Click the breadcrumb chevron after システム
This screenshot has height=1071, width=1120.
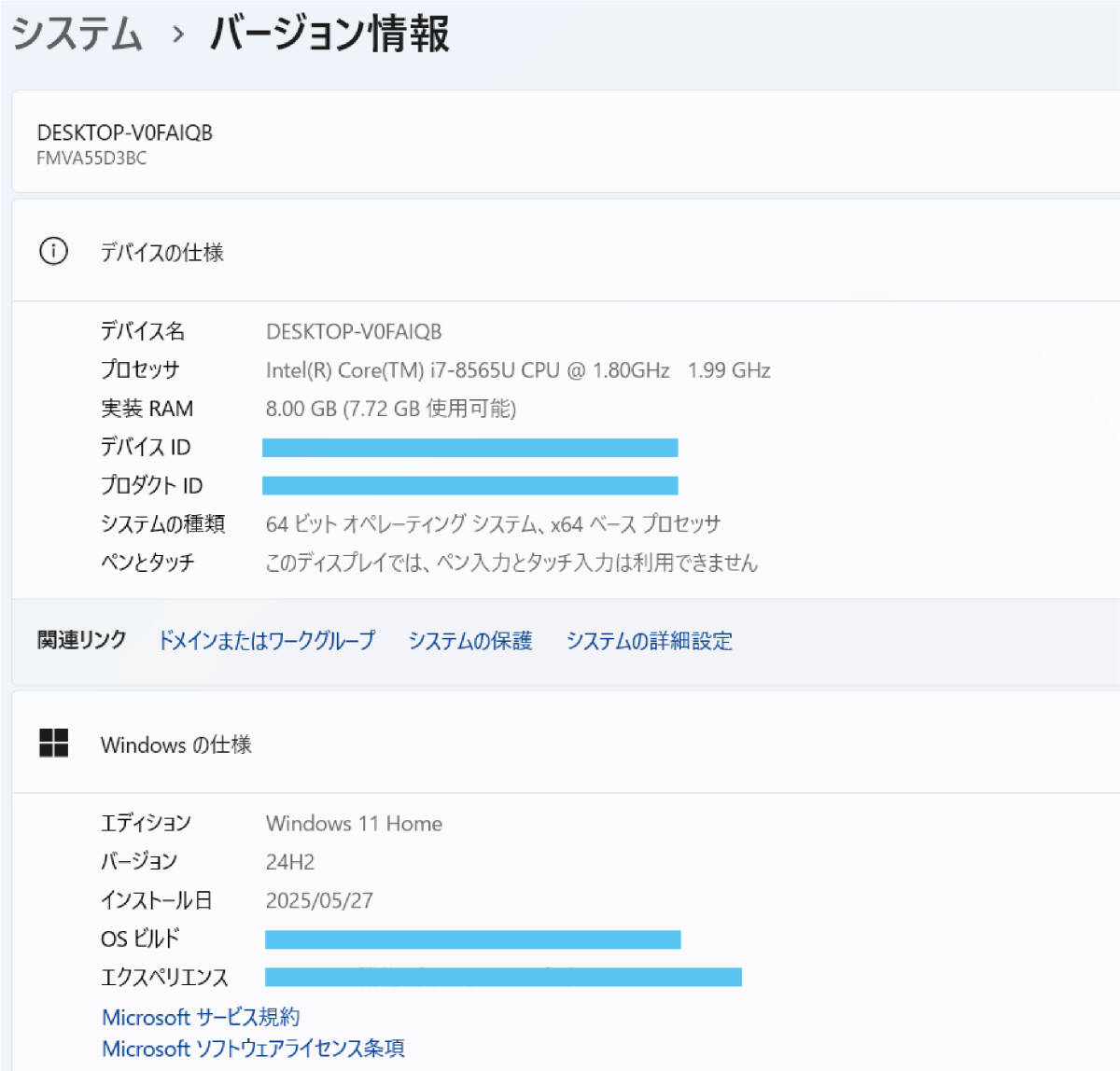coord(177,35)
